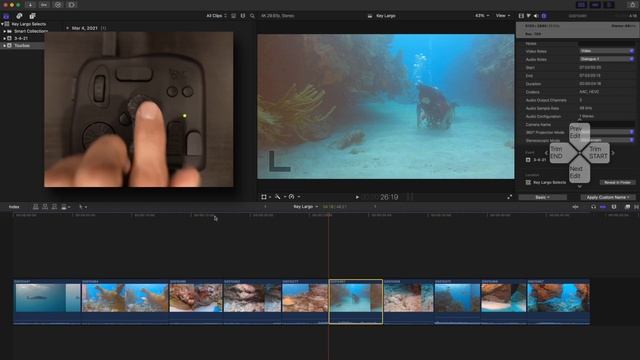Image resolution: width=640 pixels, height=360 pixels.
Task: Click the Connect clip edit icon
Action: click(x=36, y=207)
